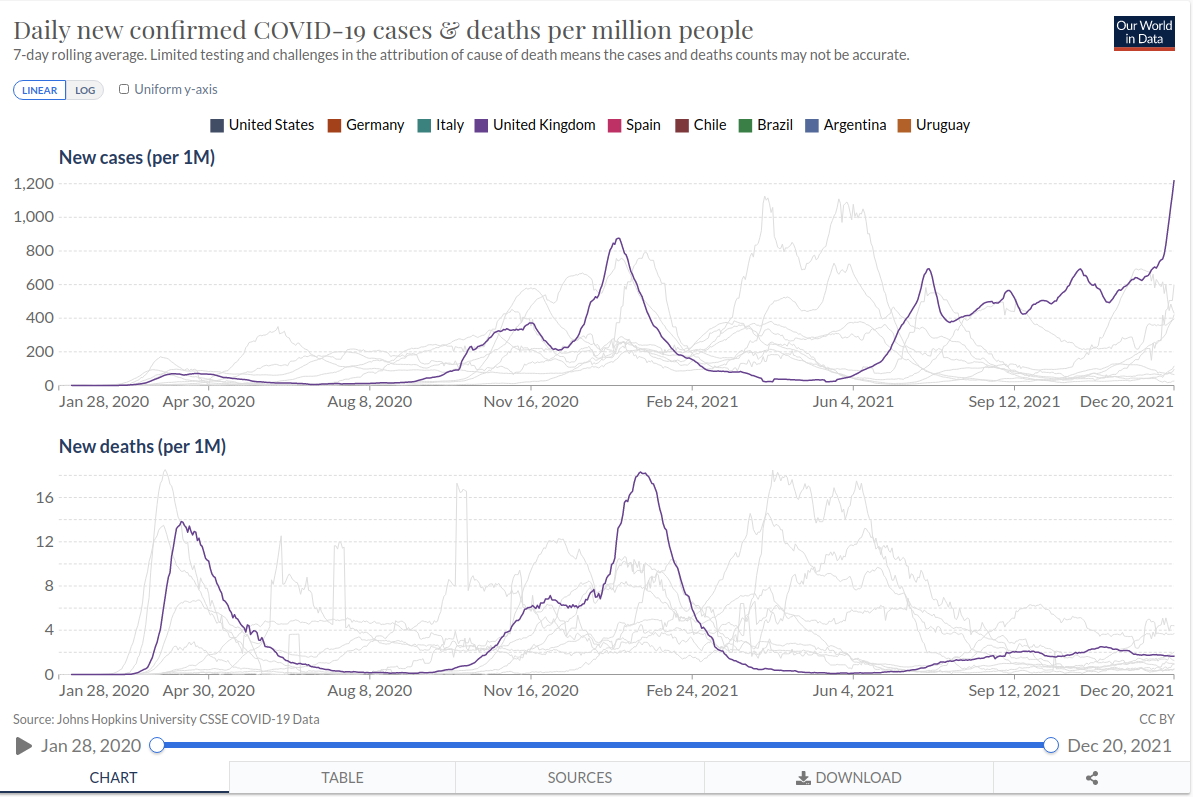Click the Uruguay legend color square
1193x797 pixels.
[904, 125]
